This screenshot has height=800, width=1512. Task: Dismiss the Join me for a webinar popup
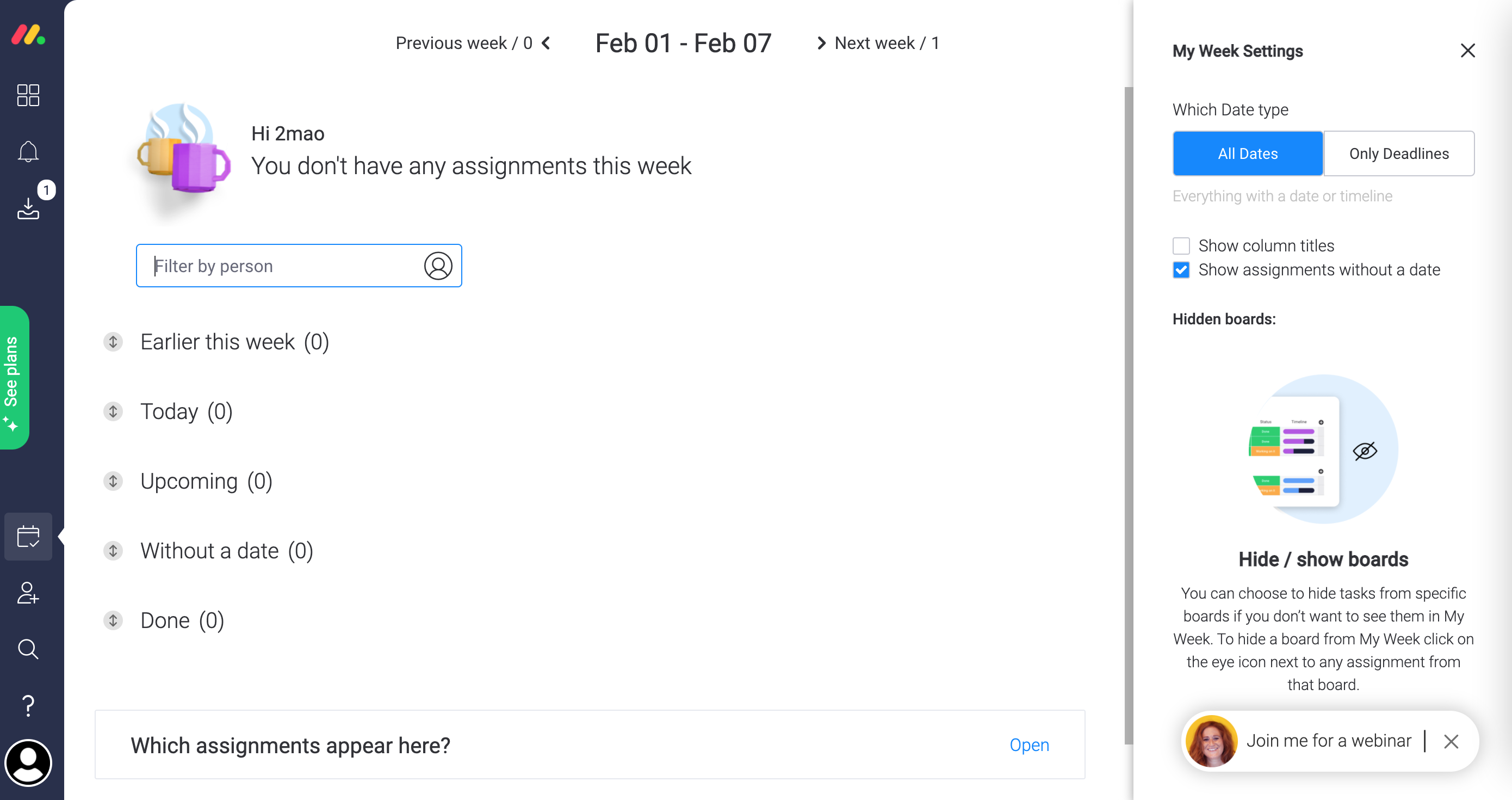pos(1450,741)
